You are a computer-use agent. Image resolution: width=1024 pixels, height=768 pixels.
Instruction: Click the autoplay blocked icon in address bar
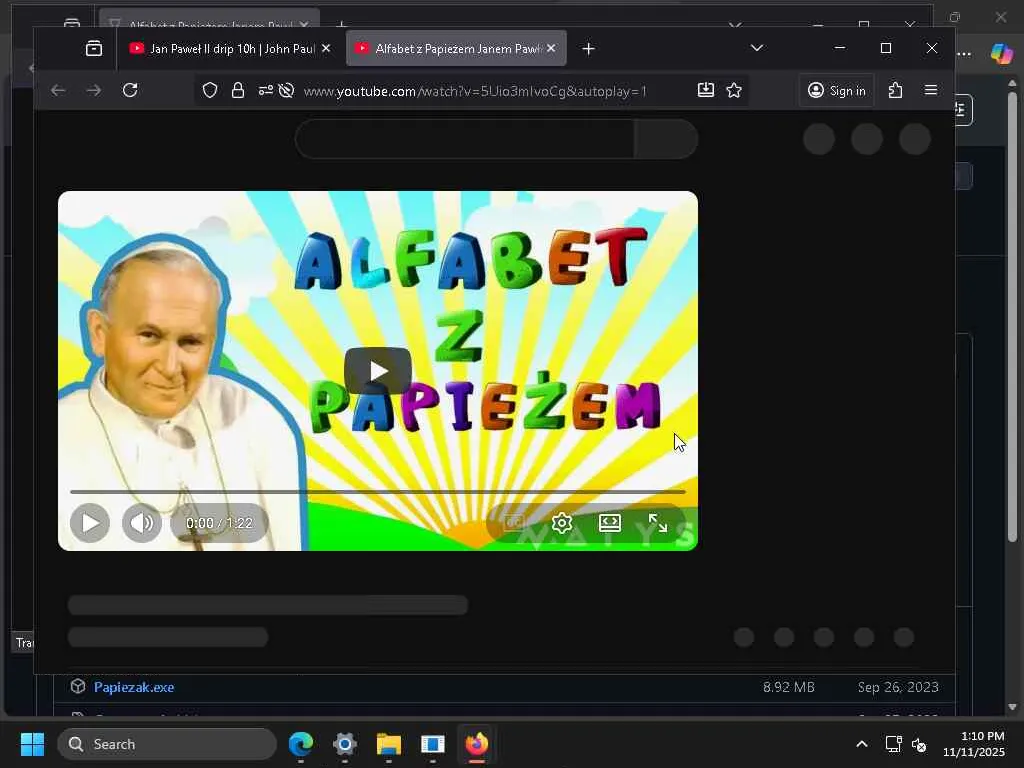click(x=287, y=90)
